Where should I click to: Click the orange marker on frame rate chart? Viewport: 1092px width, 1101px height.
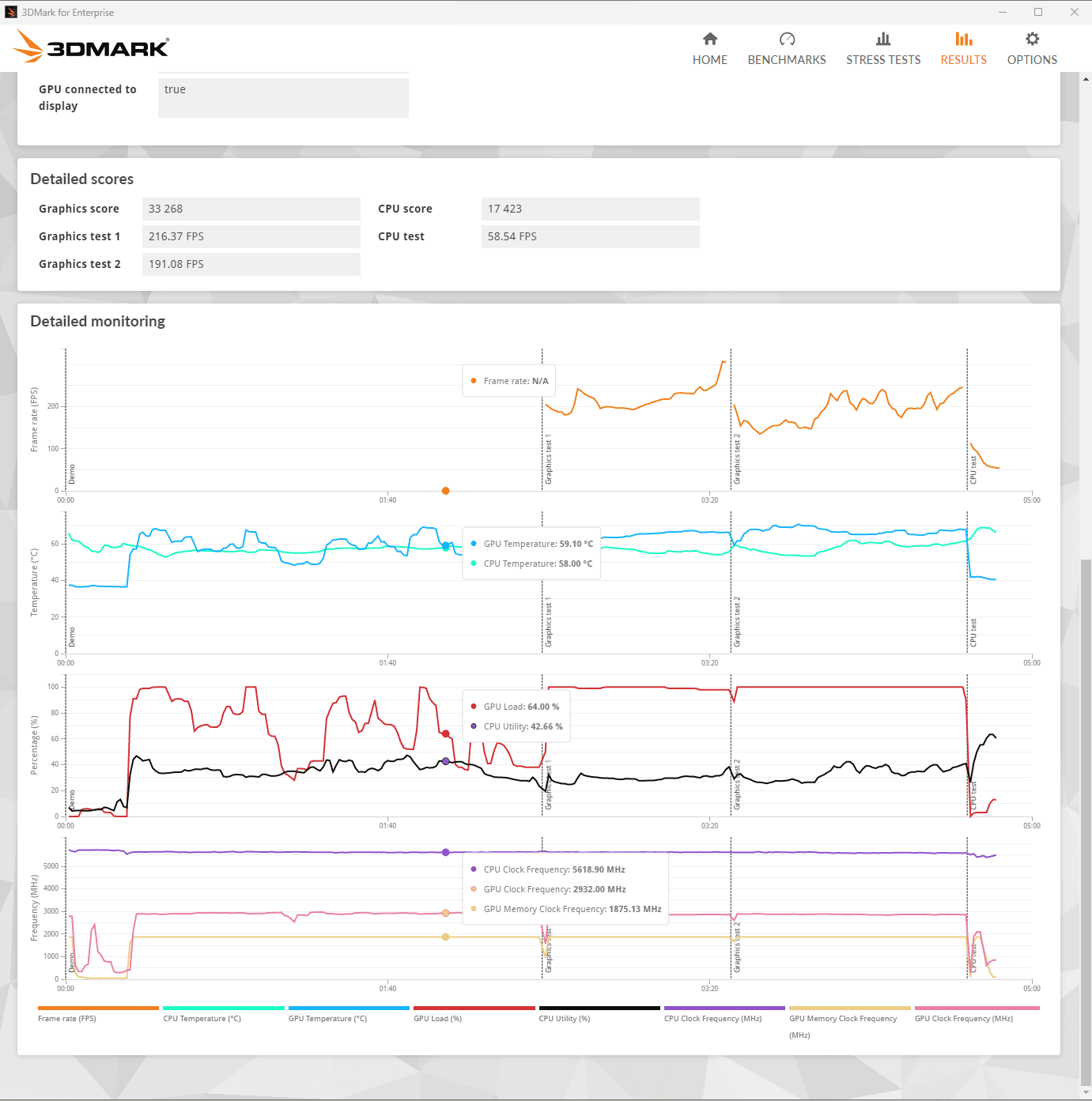tap(446, 491)
